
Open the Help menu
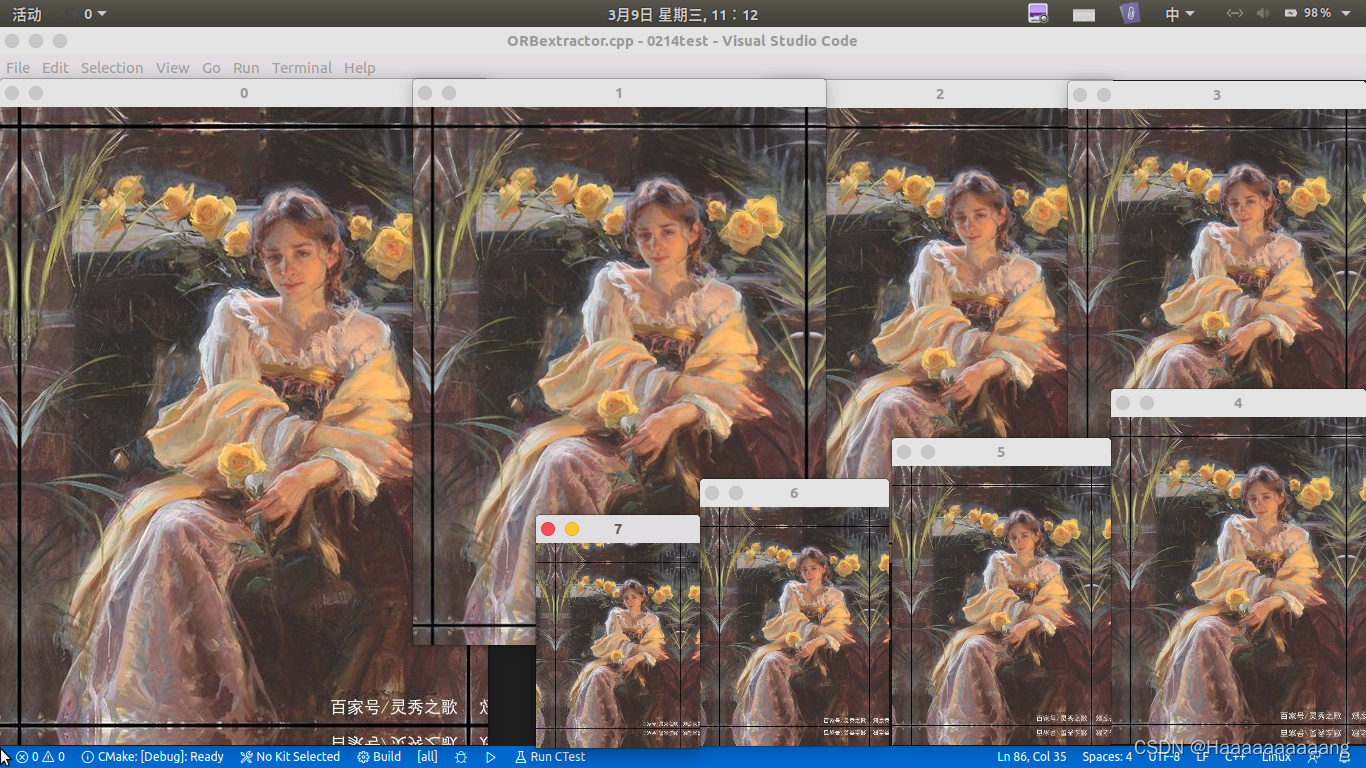click(360, 68)
